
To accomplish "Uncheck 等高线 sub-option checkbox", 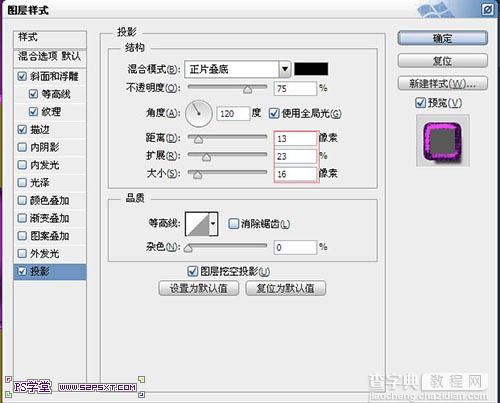I will coord(33,94).
